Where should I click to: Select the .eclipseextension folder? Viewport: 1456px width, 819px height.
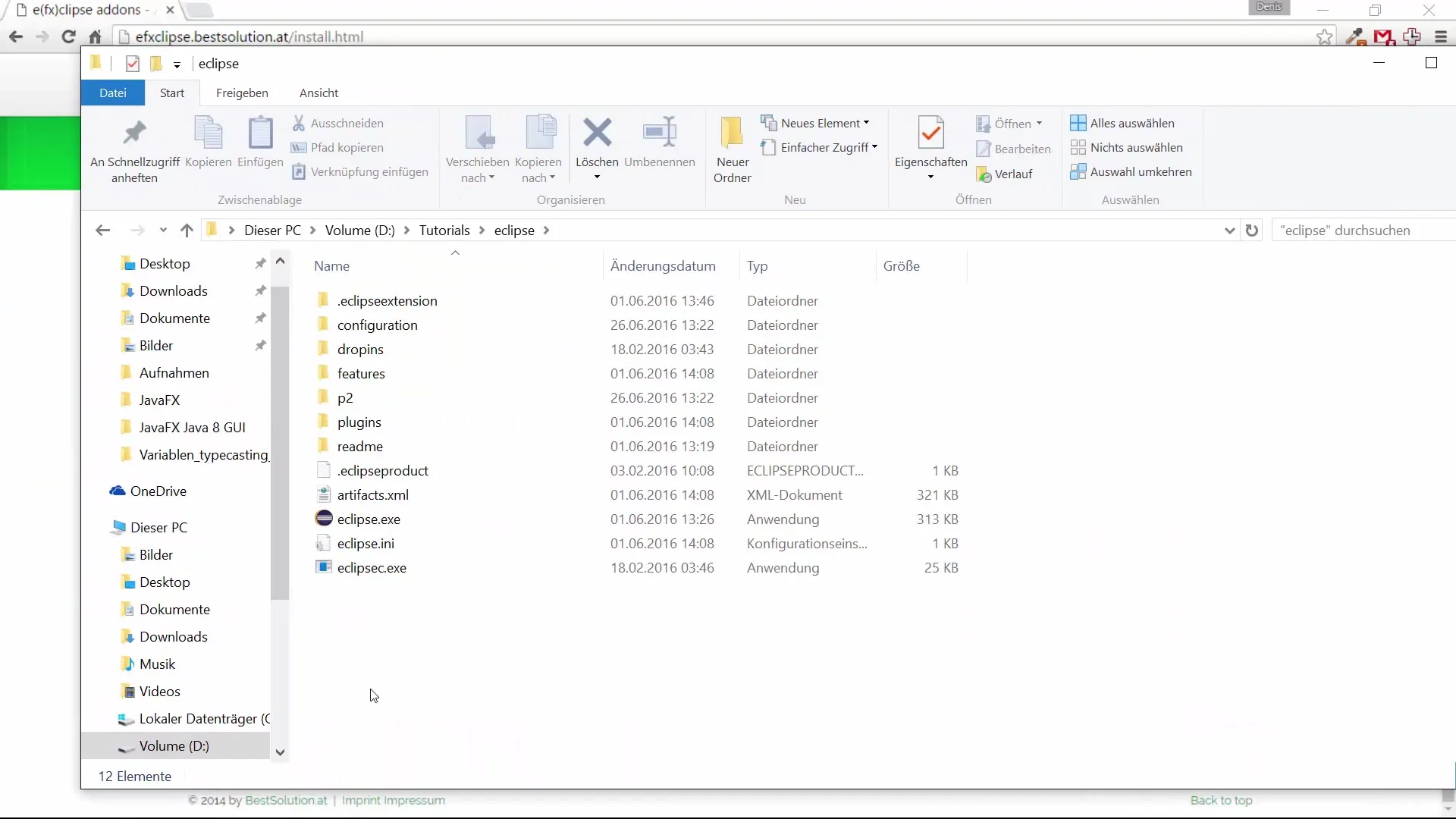[x=387, y=300]
